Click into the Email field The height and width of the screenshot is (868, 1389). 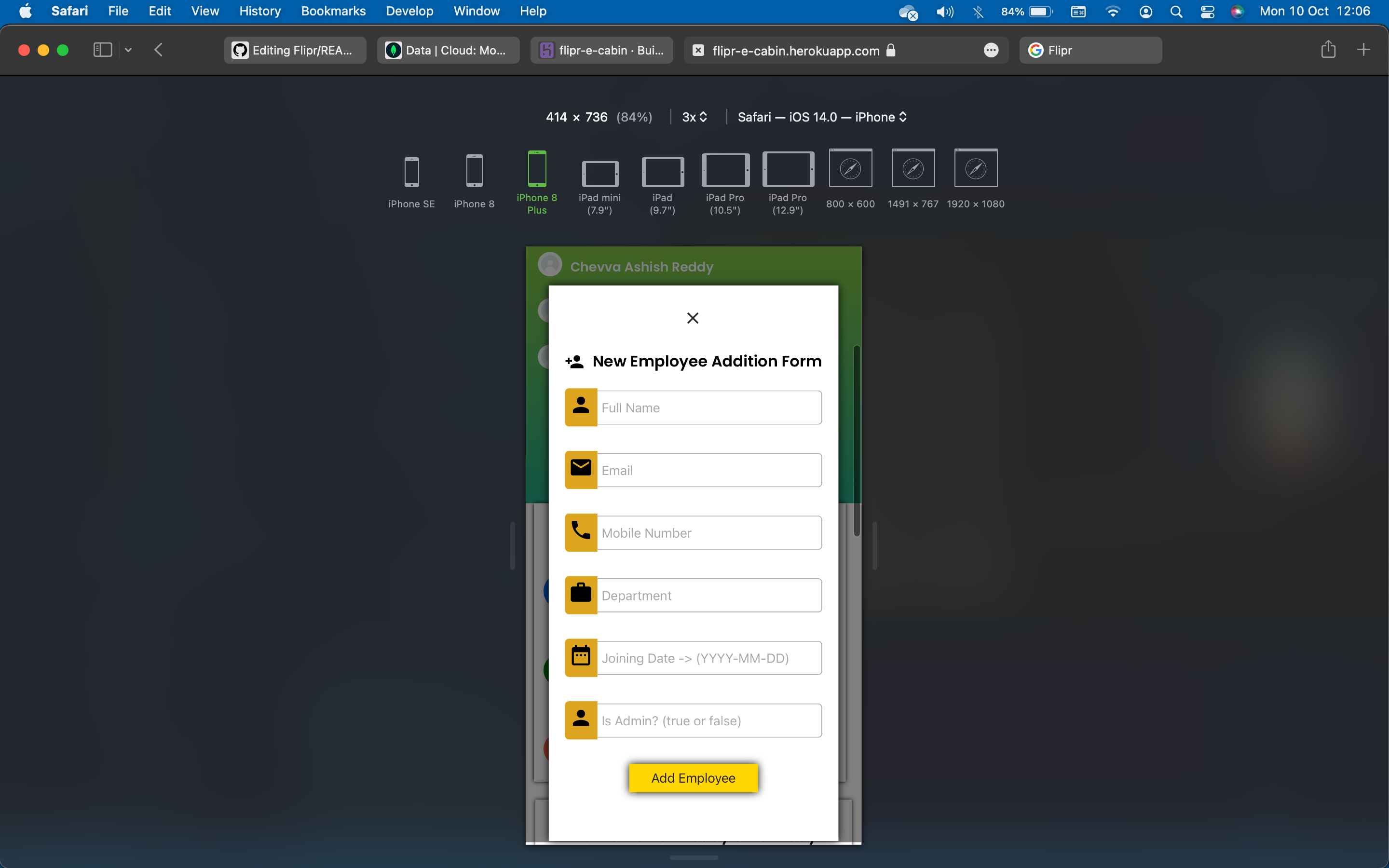[709, 470]
